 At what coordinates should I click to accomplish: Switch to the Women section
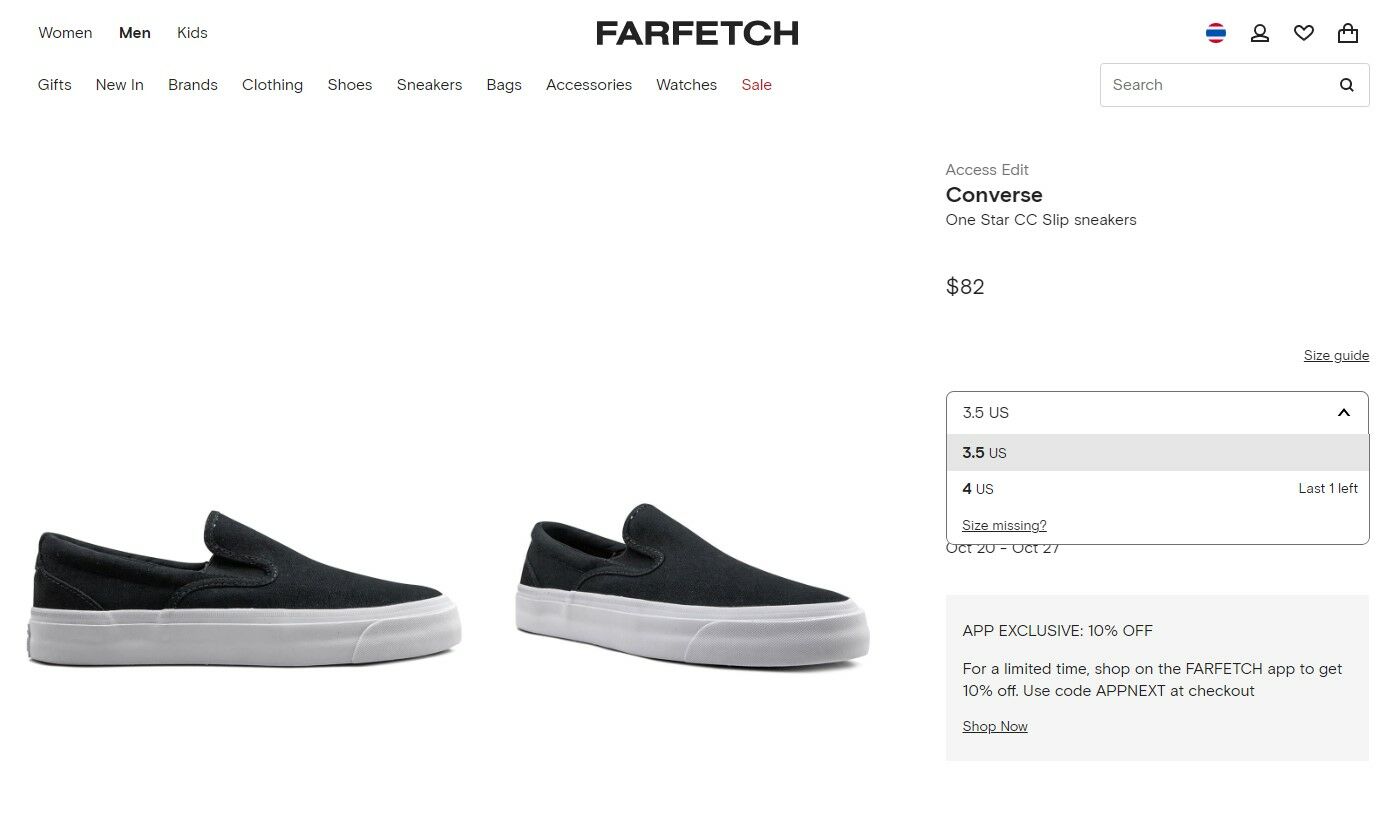(x=64, y=32)
